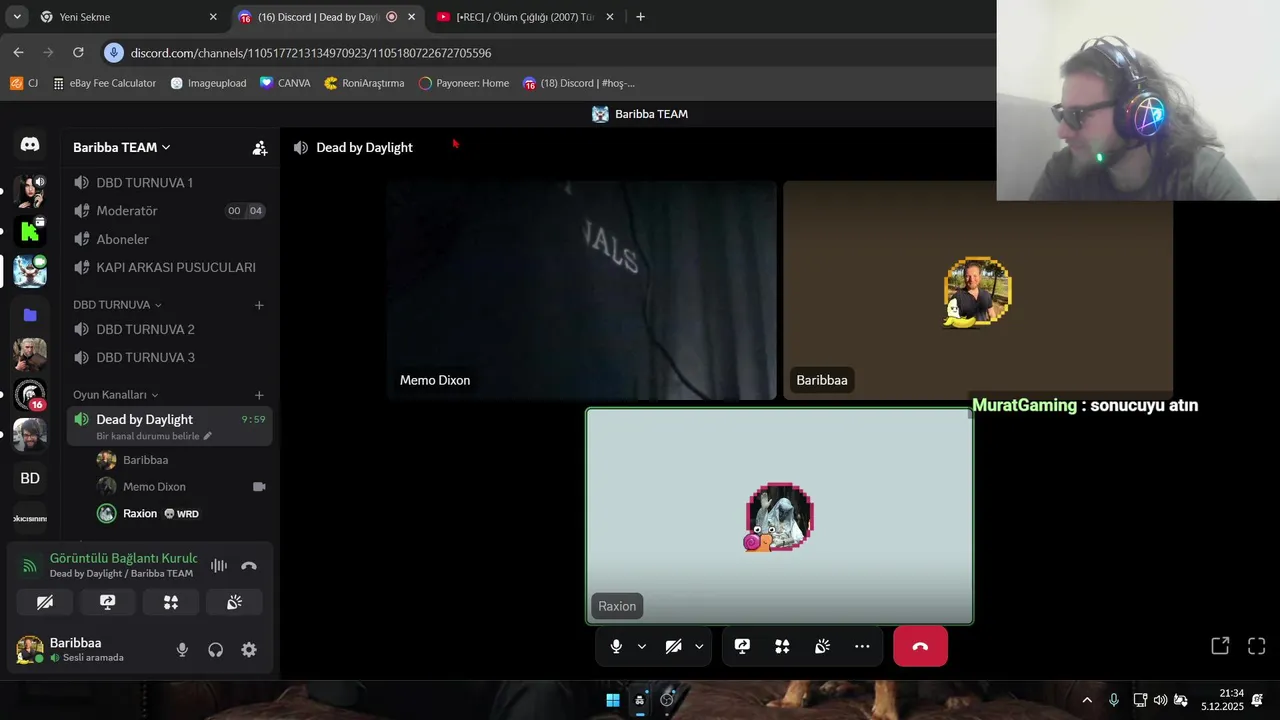The height and width of the screenshot is (720, 1280).
Task: Turn on camera in call controls bar
Action: (x=673, y=646)
